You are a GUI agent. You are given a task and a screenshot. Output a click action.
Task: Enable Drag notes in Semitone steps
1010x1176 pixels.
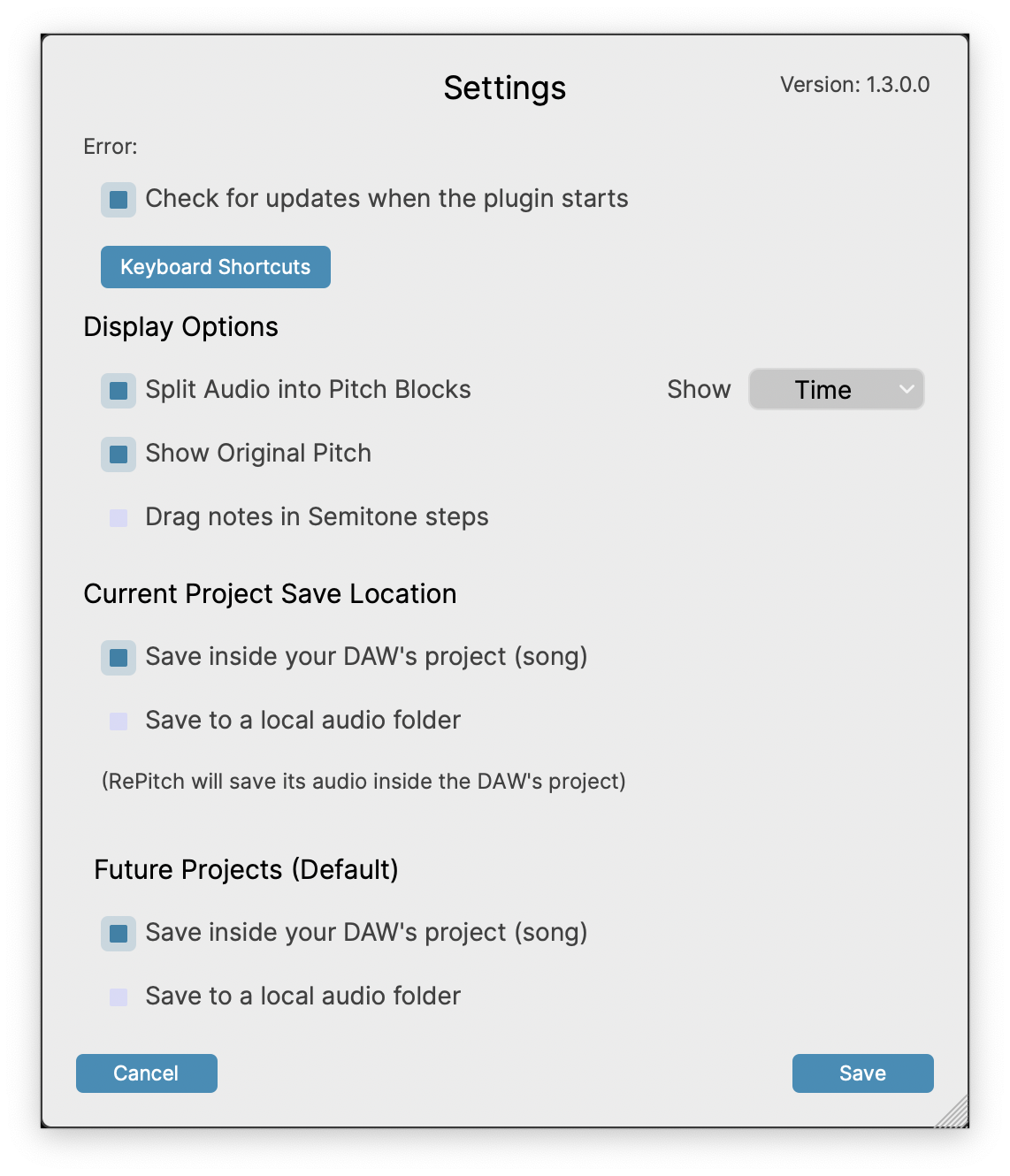point(119,518)
